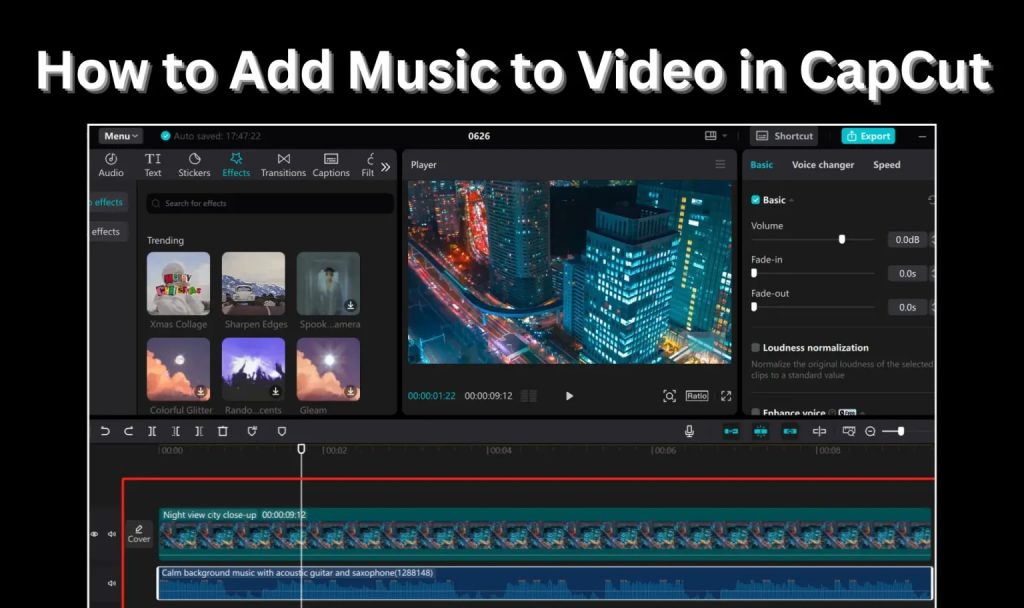The width and height of the screenshot is (1024, 608).
Task: Click the Undo icon in the timeline toolbar
Action: (x=103, y=431)
